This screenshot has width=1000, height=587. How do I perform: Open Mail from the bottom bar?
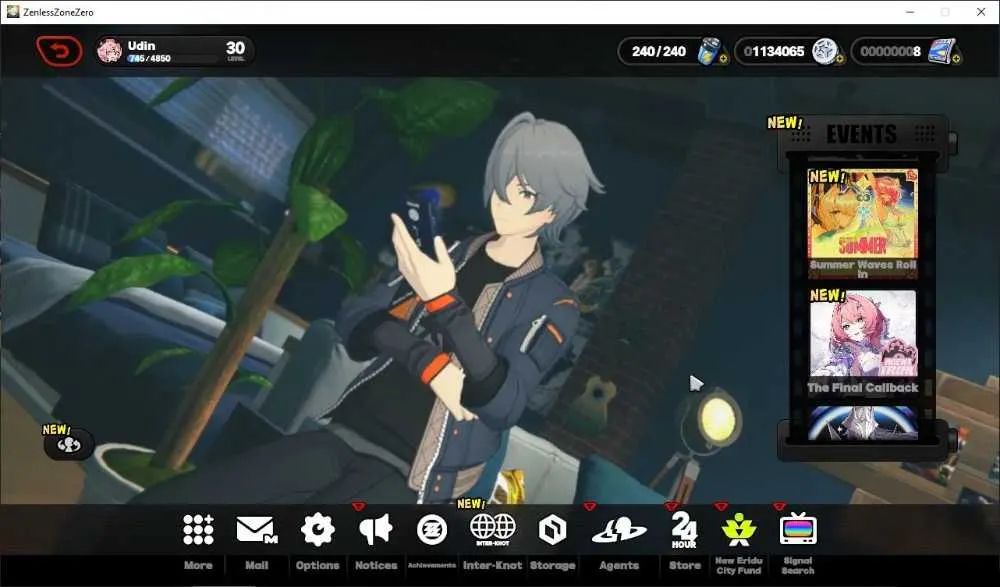point(256,530)
